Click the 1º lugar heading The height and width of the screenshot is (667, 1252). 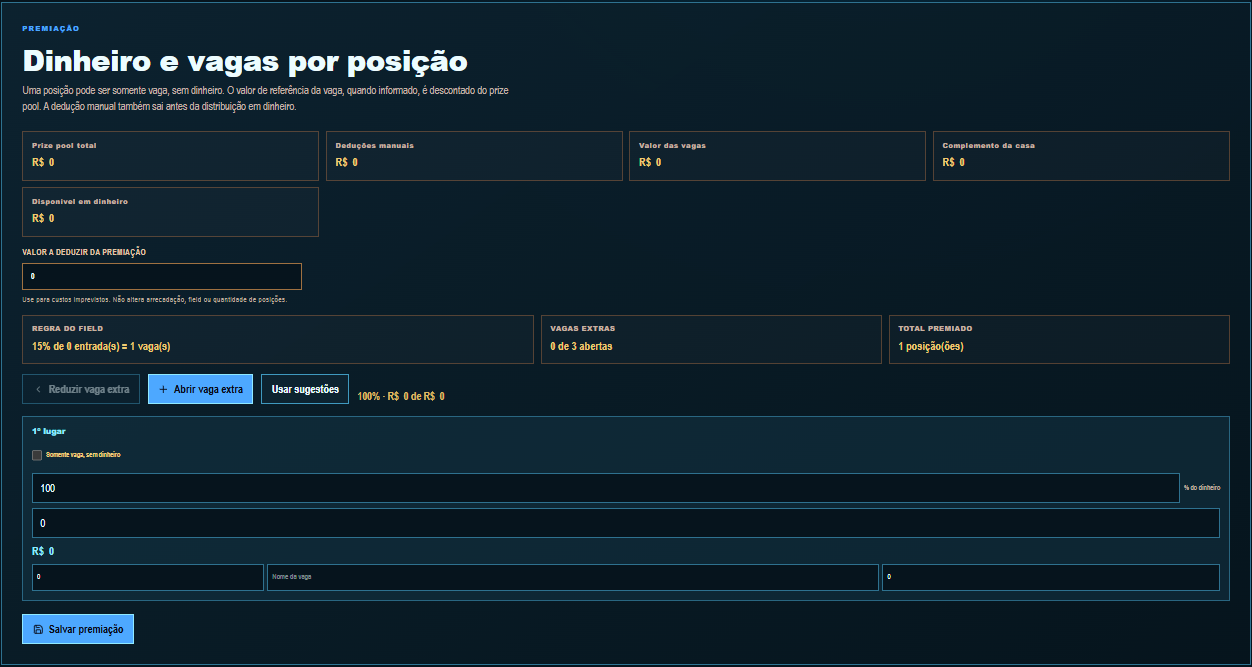pyautogui.click(x=48, y=431)
